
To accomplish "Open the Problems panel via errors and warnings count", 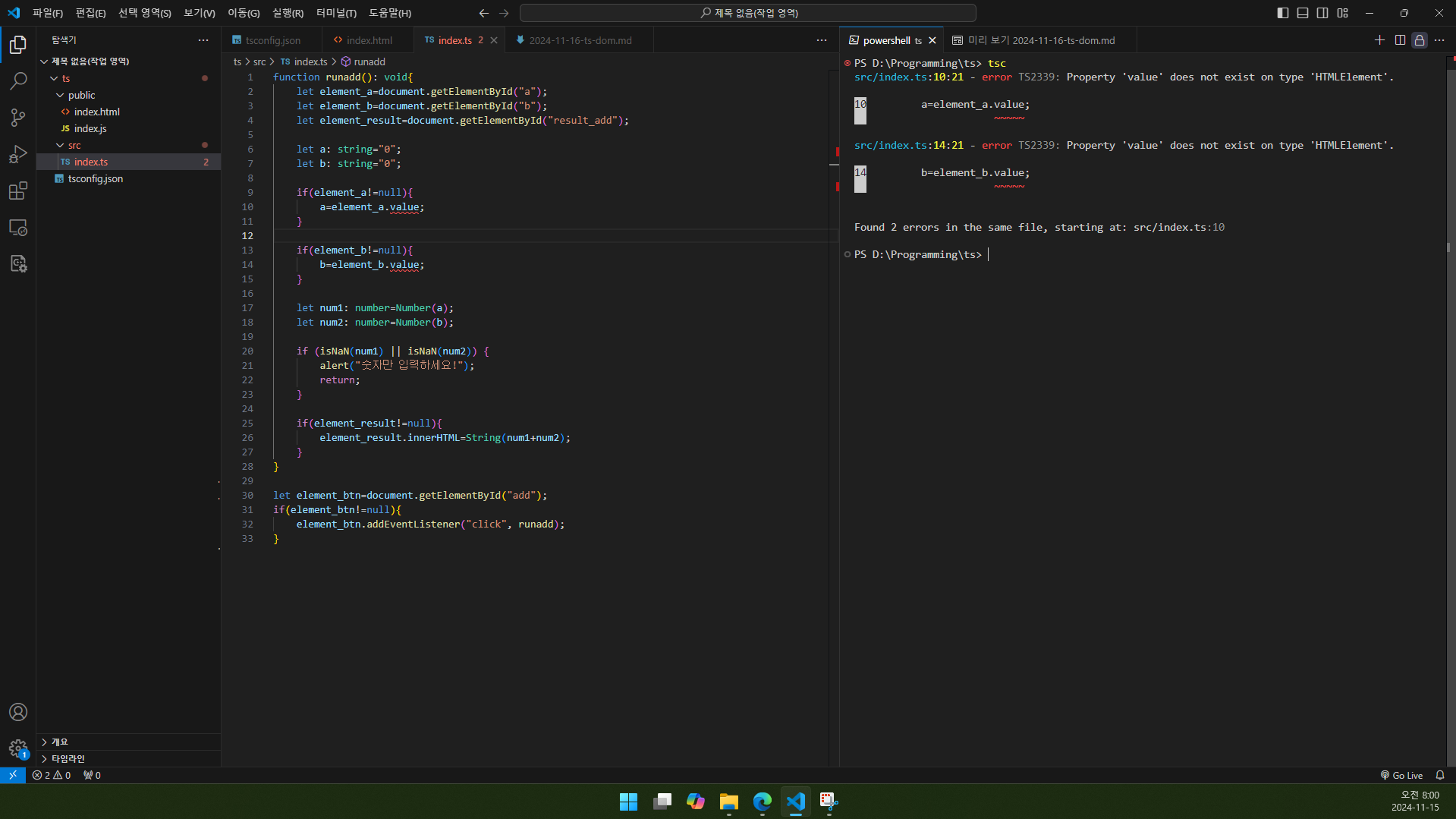I will pyautogui.click(x=52, y=775).
